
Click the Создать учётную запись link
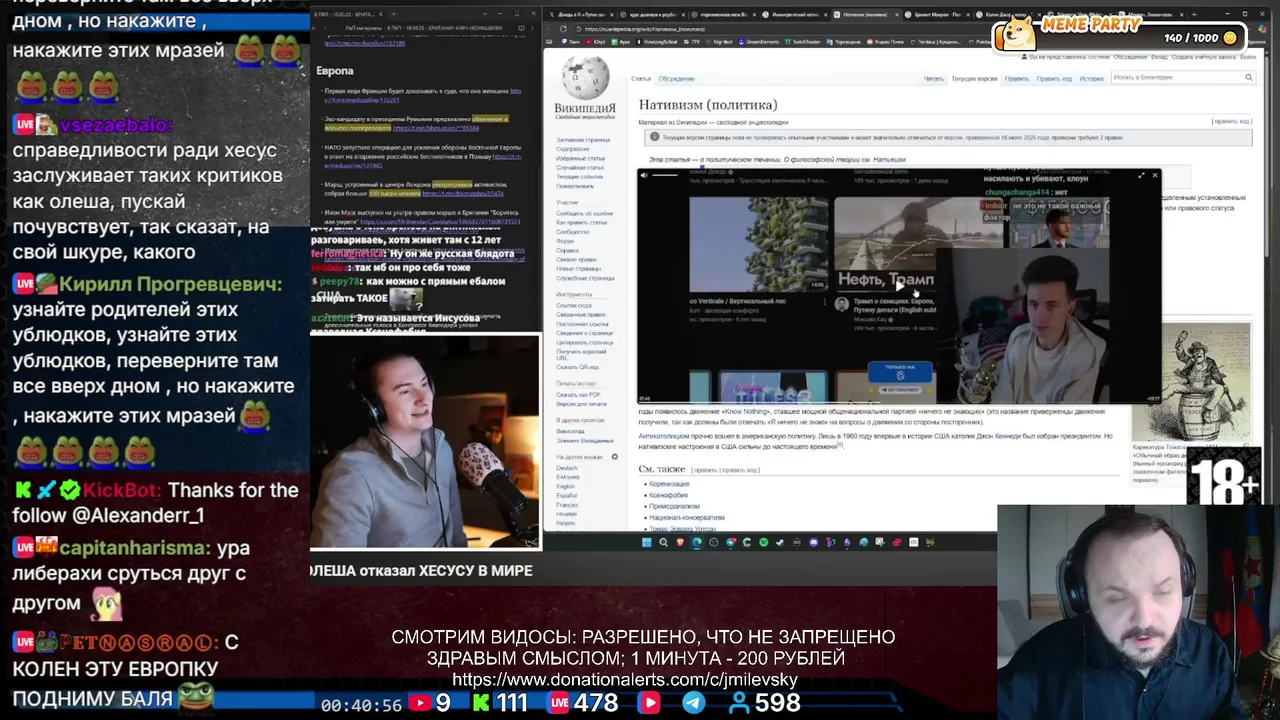click(1205, 57)
